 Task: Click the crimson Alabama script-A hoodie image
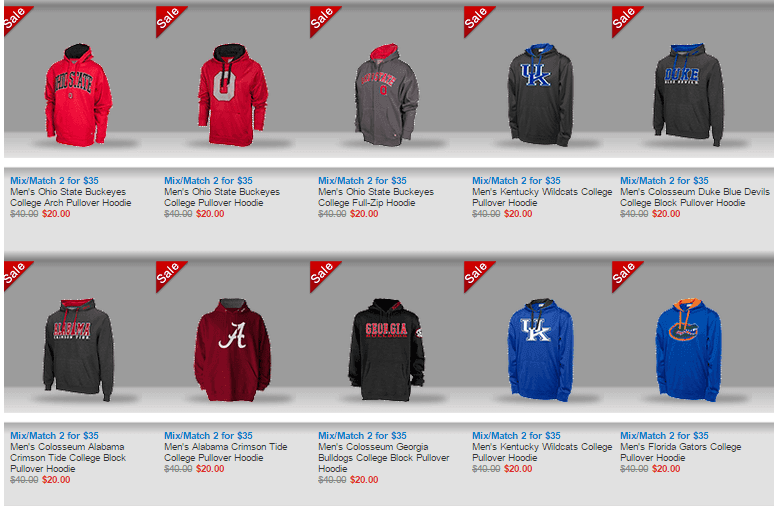tap(232, 349)
